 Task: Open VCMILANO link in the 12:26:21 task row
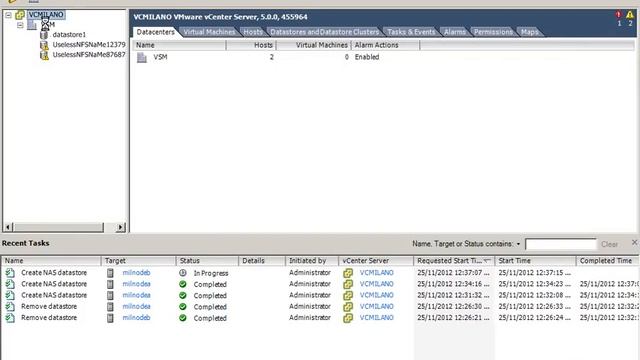(x=377, y=318)
